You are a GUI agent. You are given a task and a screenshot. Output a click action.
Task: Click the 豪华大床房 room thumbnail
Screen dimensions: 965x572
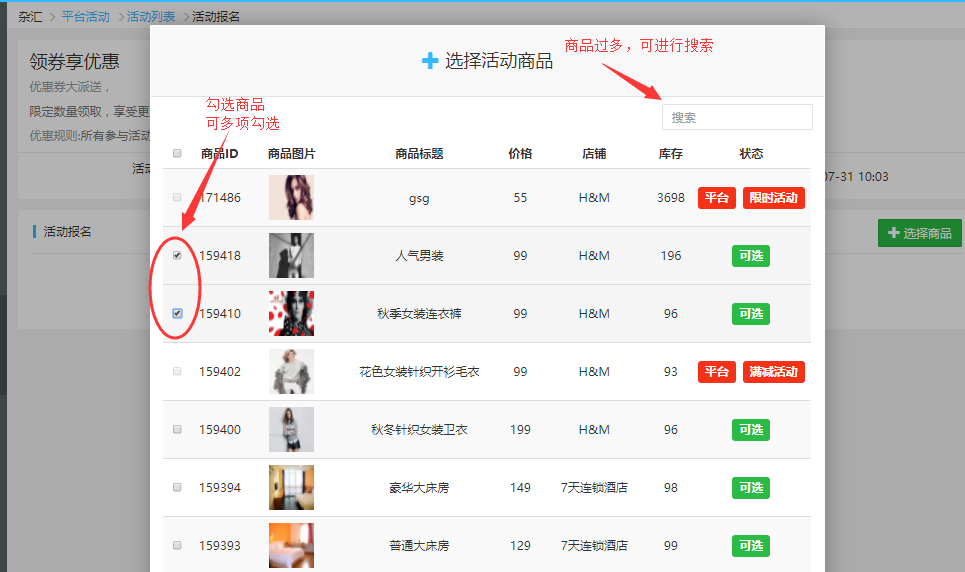[x=291, y=488]
